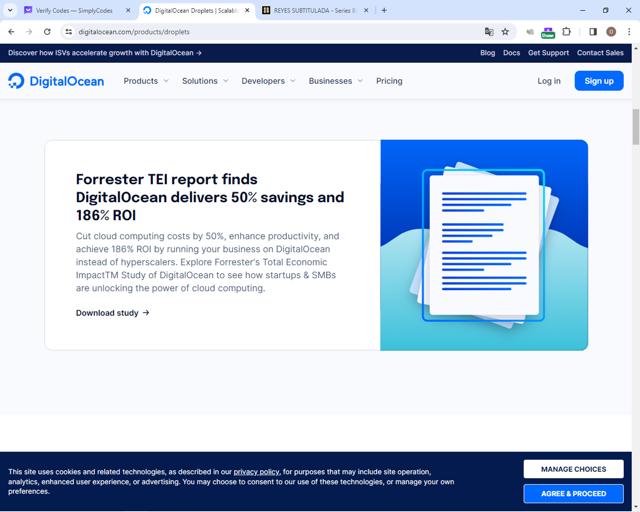Open the Docs link
Screen dimensions: 640x512
click(511, 53)
